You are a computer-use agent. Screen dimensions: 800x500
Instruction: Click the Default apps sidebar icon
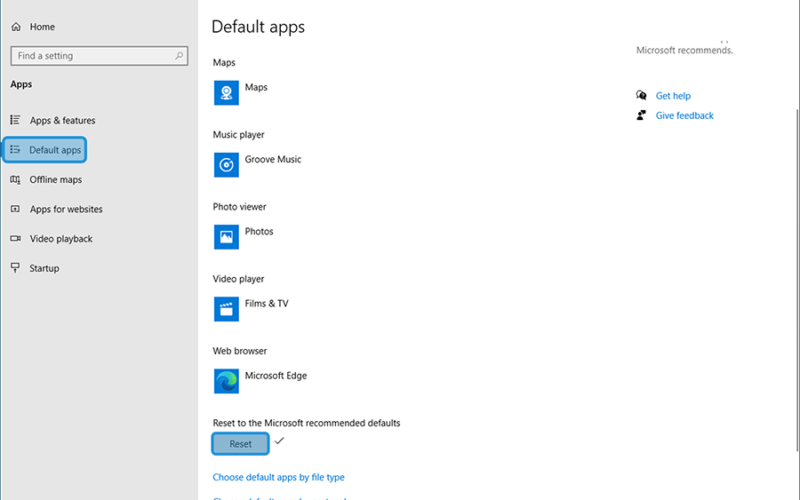[15, 149]
